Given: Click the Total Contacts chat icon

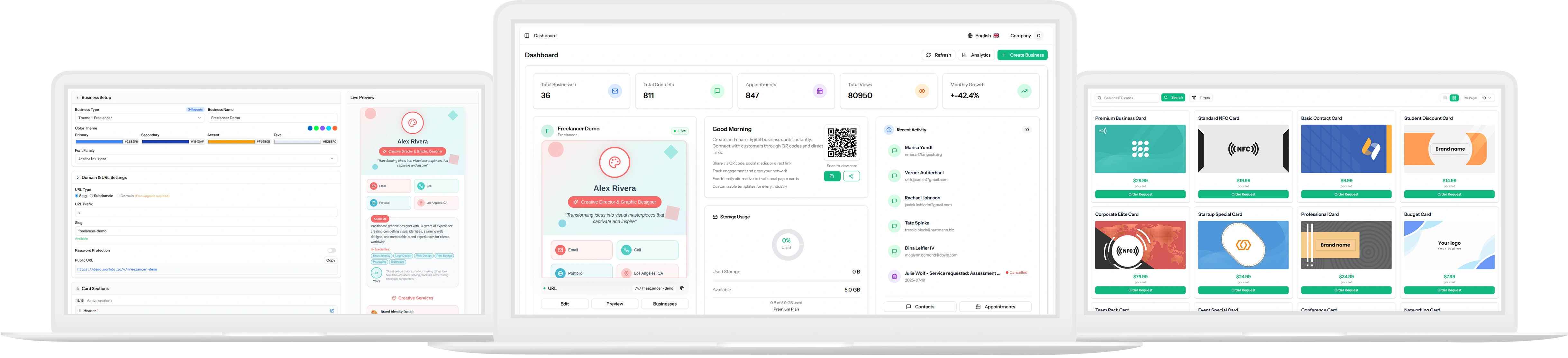Looking at the screenshot, I should 717,91.
